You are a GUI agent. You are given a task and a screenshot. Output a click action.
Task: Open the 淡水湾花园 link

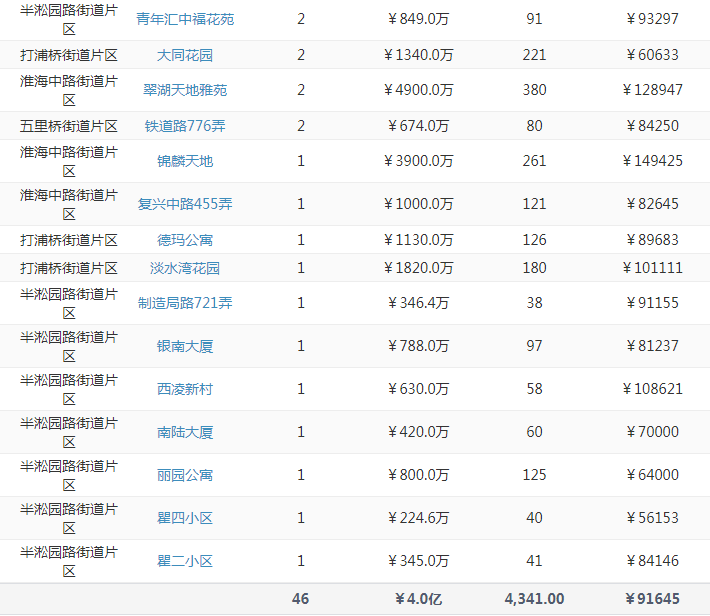(185, 268)
